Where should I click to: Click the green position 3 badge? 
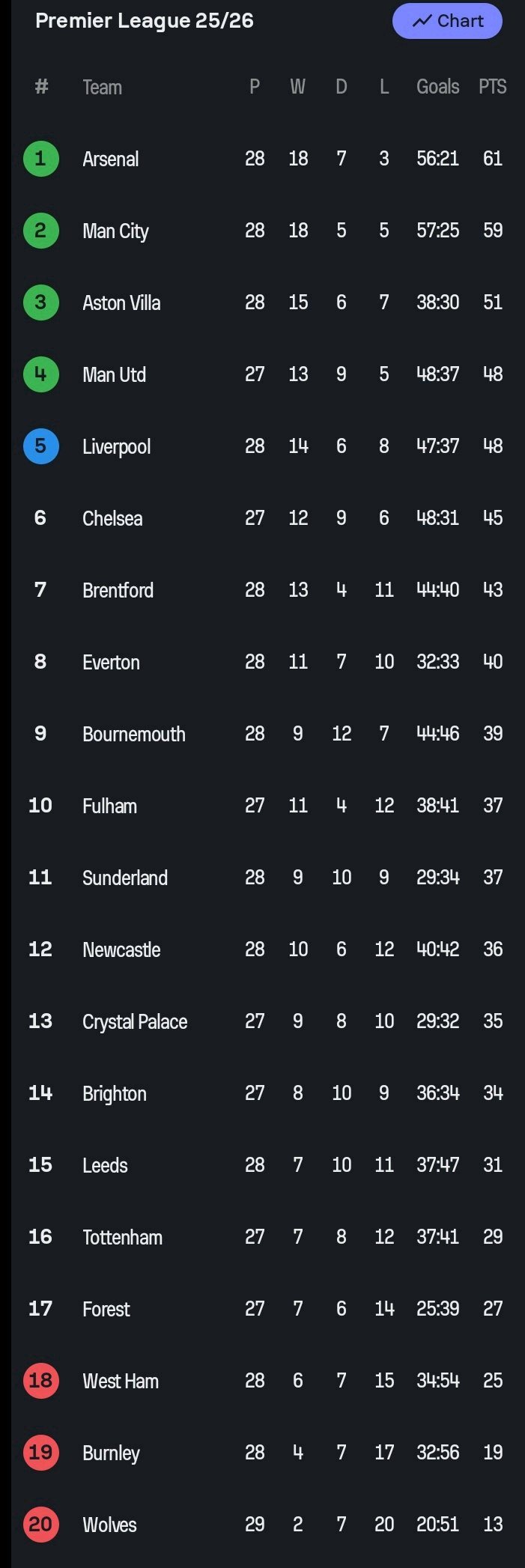(x=40, y=303)
